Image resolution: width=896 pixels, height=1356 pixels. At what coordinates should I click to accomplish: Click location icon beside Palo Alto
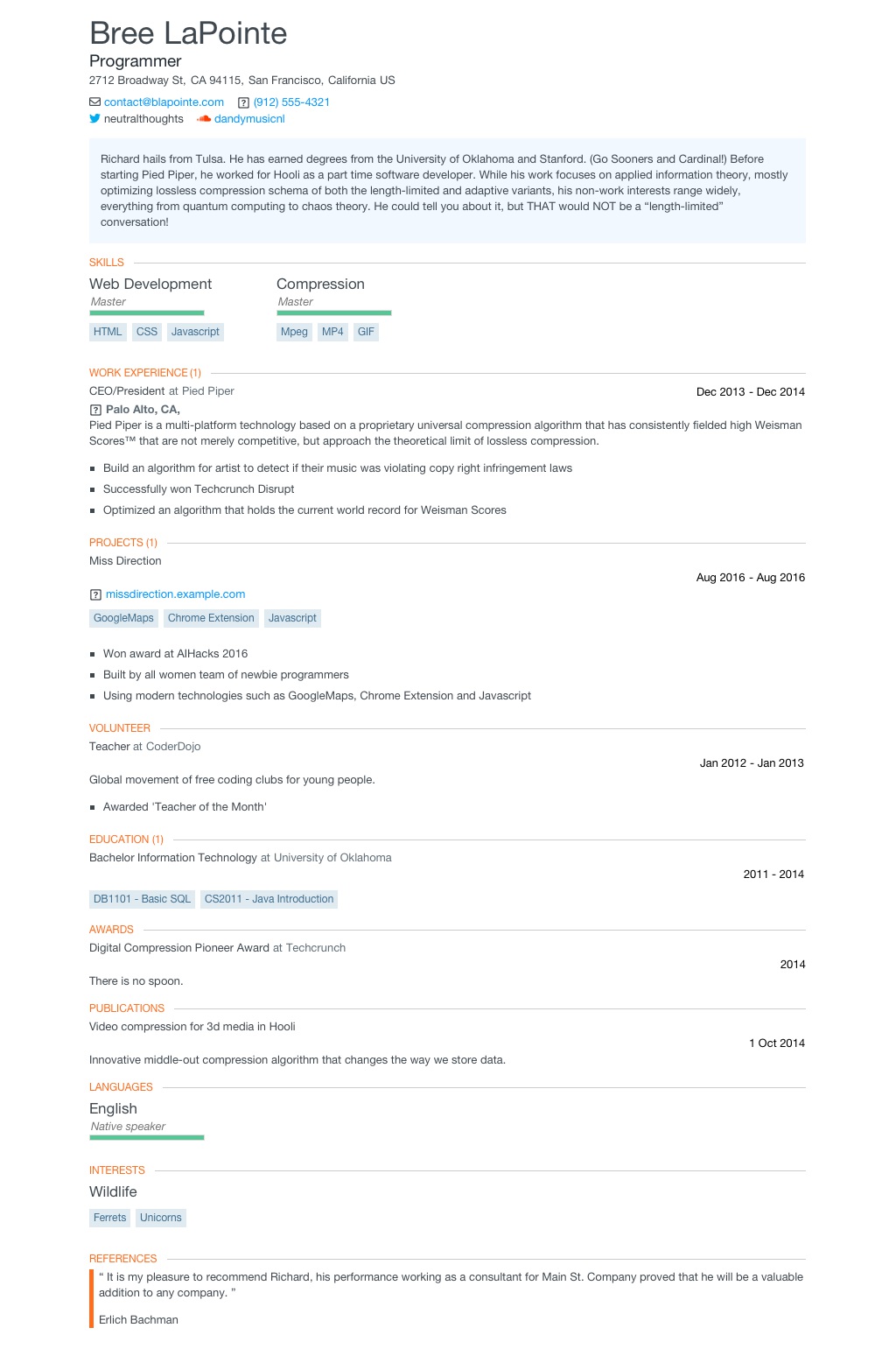tap(95, 410)
